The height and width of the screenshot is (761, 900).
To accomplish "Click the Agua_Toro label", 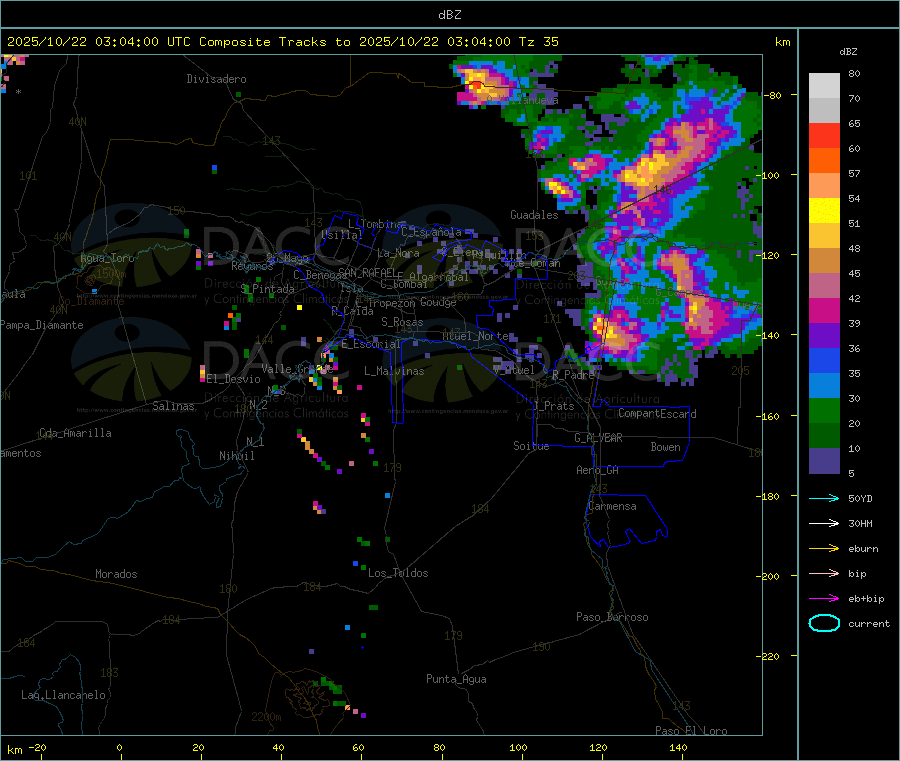I will pyautogui.click(x=107, y=258).
